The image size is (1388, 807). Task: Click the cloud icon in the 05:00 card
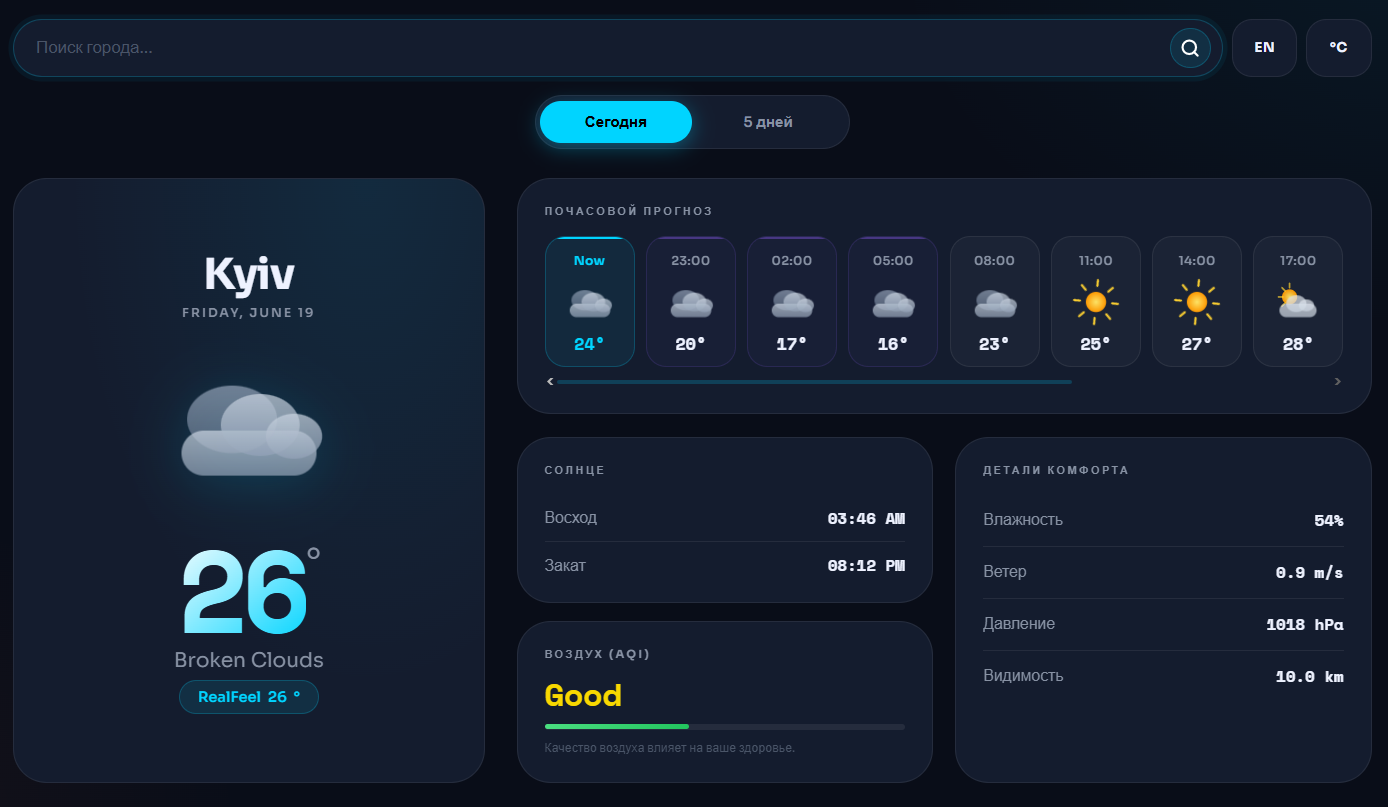click(x=893, y=303)
